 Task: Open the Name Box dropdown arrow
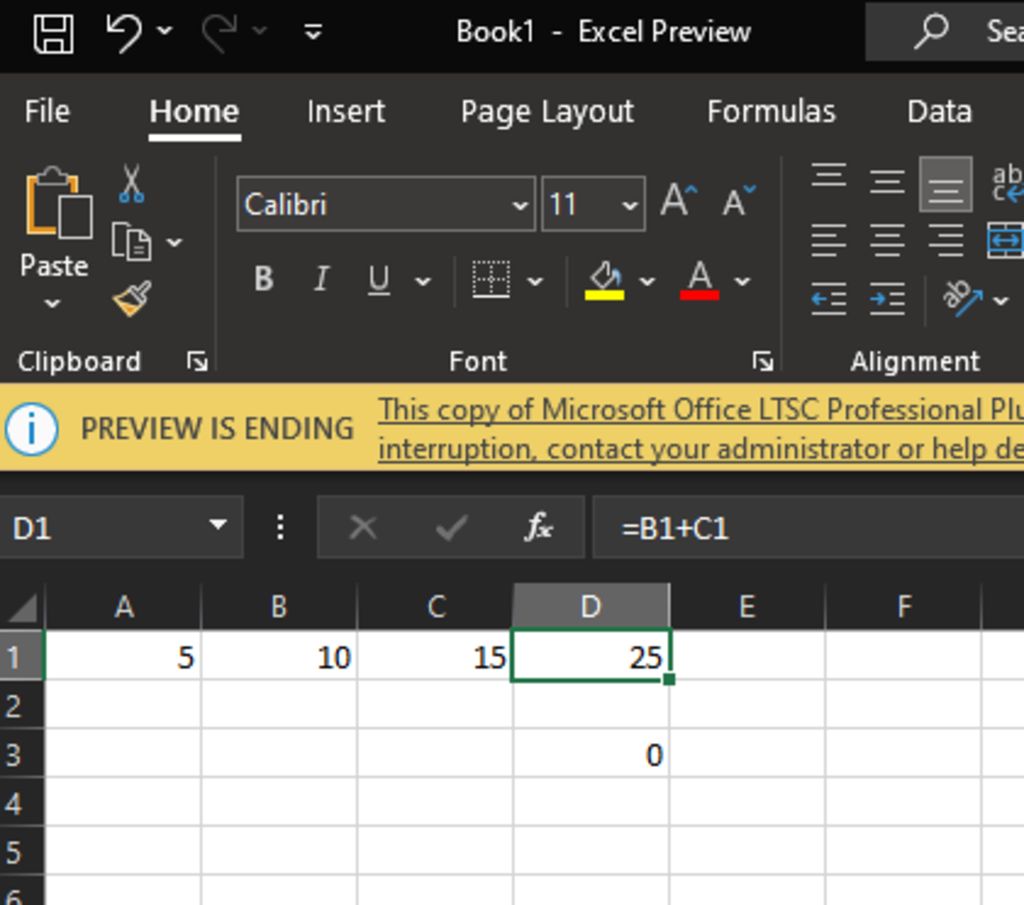(217, 525)
